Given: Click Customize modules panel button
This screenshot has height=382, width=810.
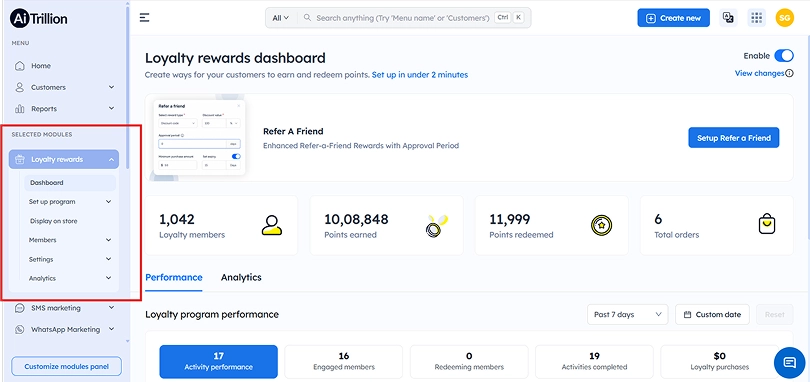Looking at the screenshot, I should [x=67, y=366].
